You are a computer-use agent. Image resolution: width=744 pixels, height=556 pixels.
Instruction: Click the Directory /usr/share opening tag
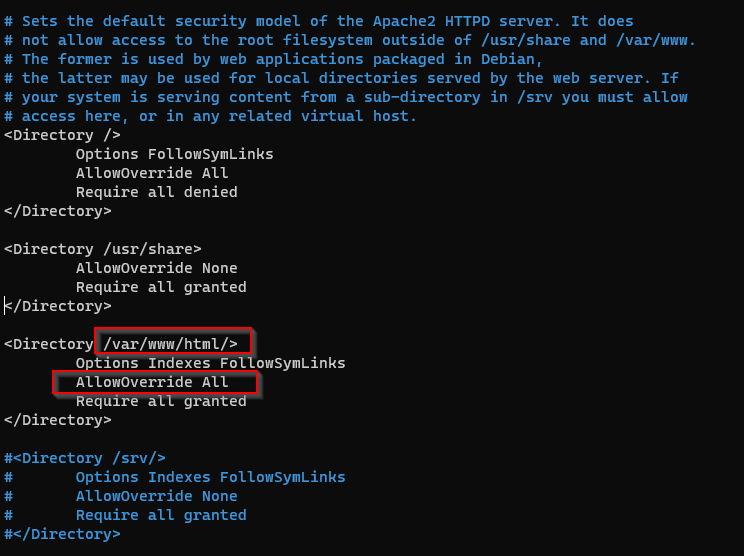102,249
